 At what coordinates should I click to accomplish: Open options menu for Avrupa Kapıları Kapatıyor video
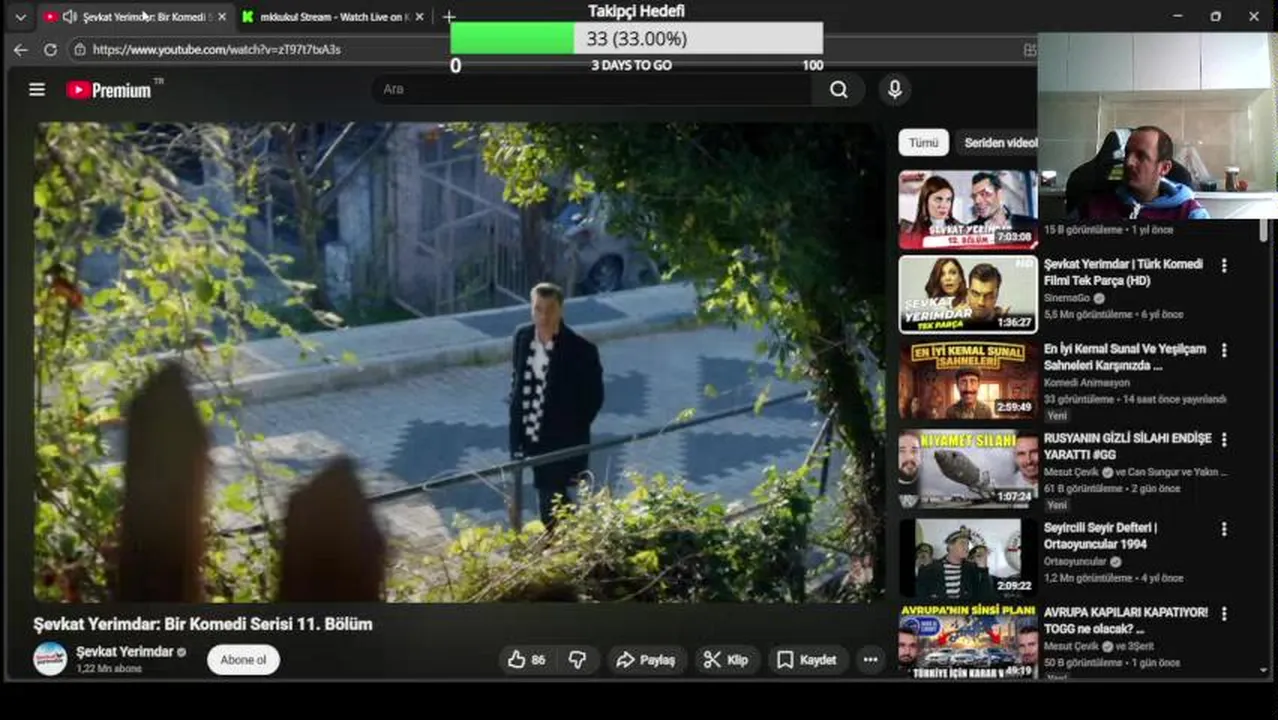1224,614
